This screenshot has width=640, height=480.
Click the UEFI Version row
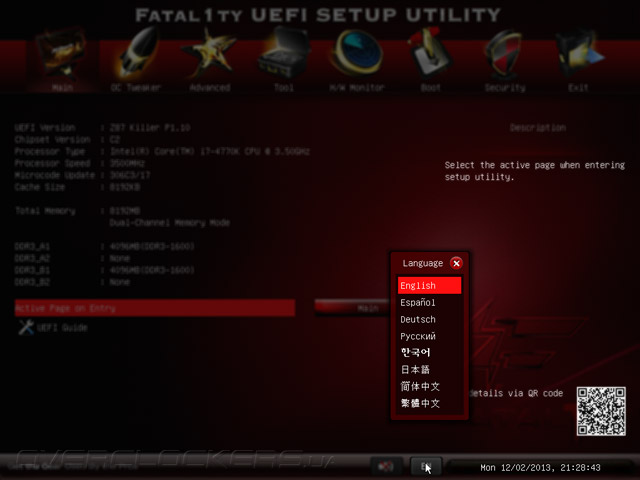(x=102, y=128)
